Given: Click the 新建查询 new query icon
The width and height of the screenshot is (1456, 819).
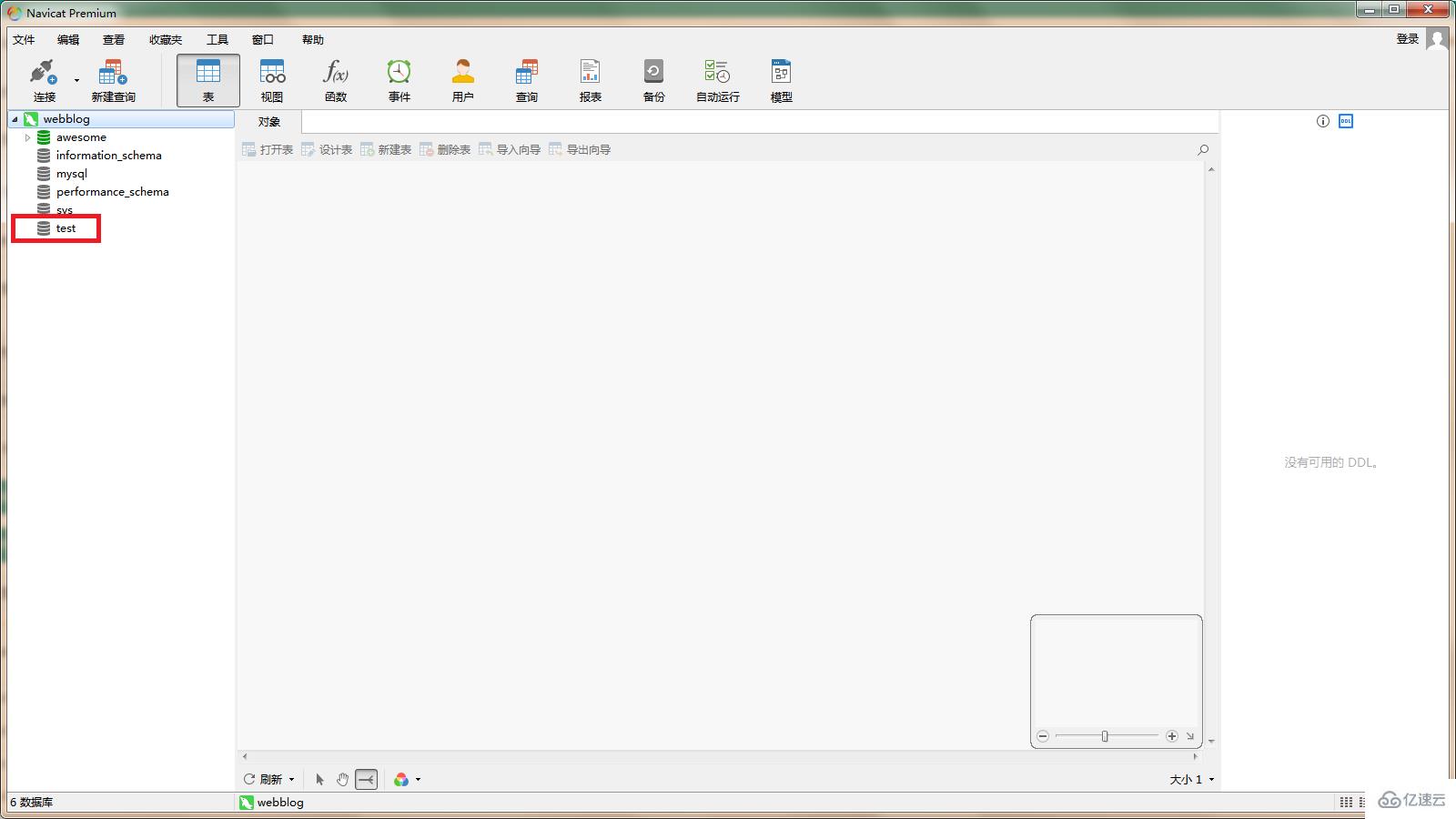Looking at the screenshot, I should [x=113, y=72].
